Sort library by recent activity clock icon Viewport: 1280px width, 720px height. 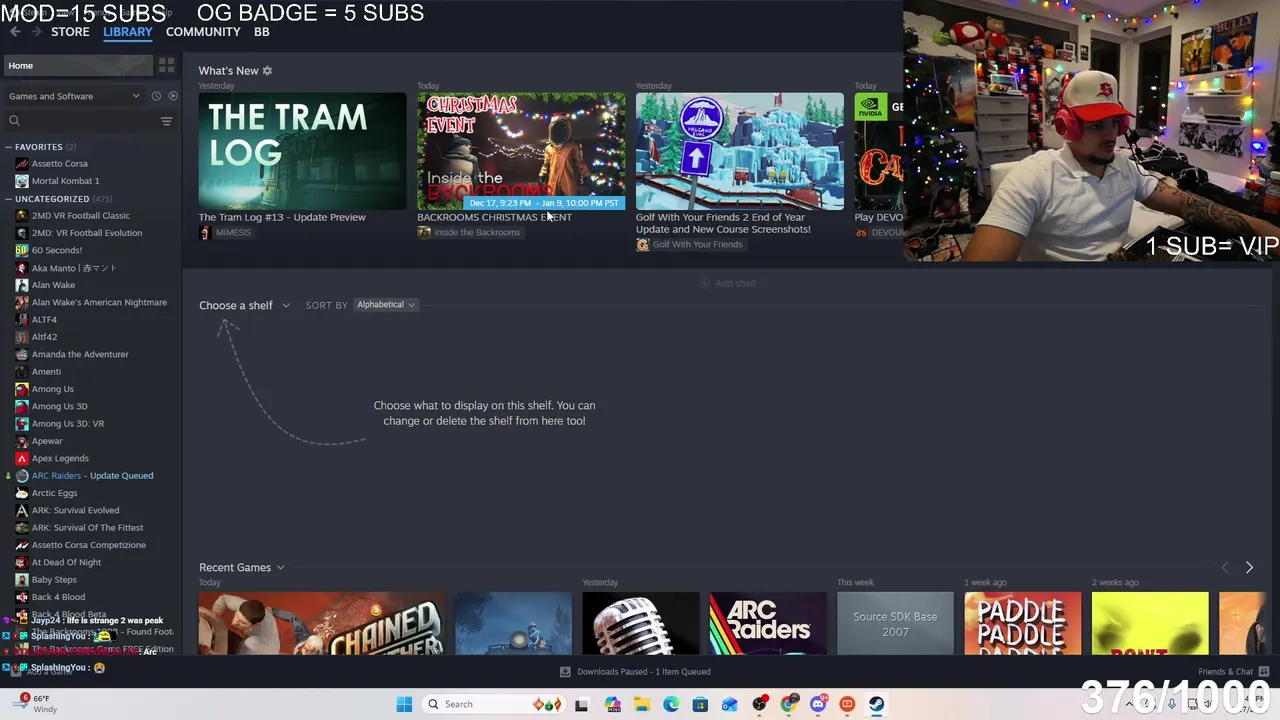pos(156,96)
